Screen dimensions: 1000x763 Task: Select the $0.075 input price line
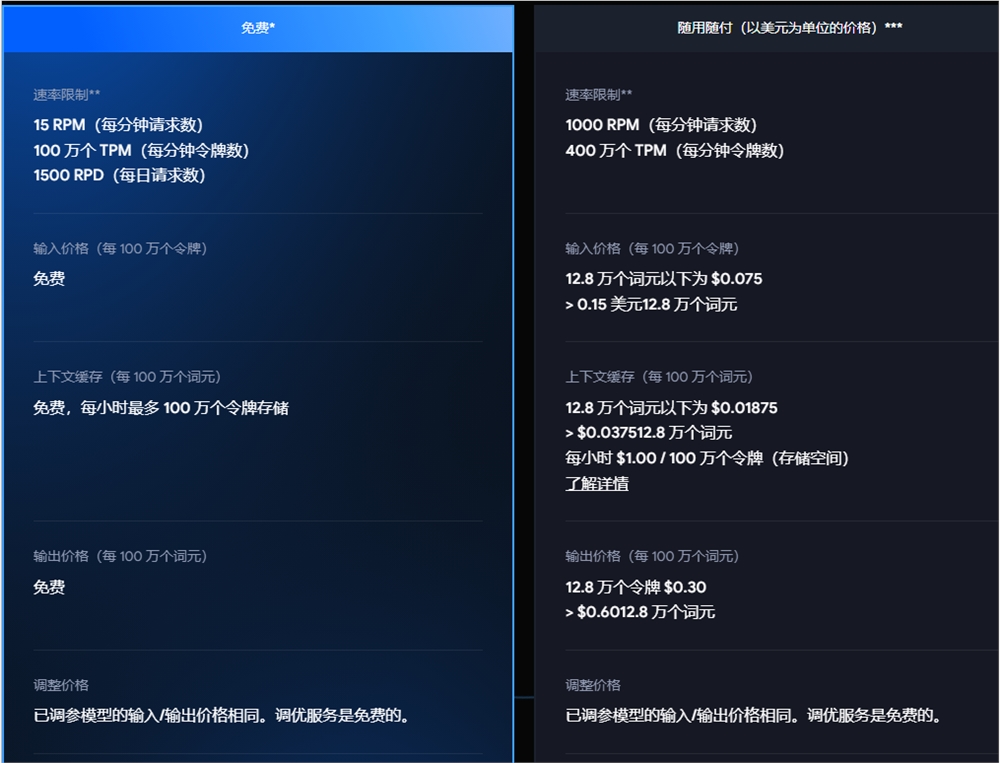click(664, 279)
